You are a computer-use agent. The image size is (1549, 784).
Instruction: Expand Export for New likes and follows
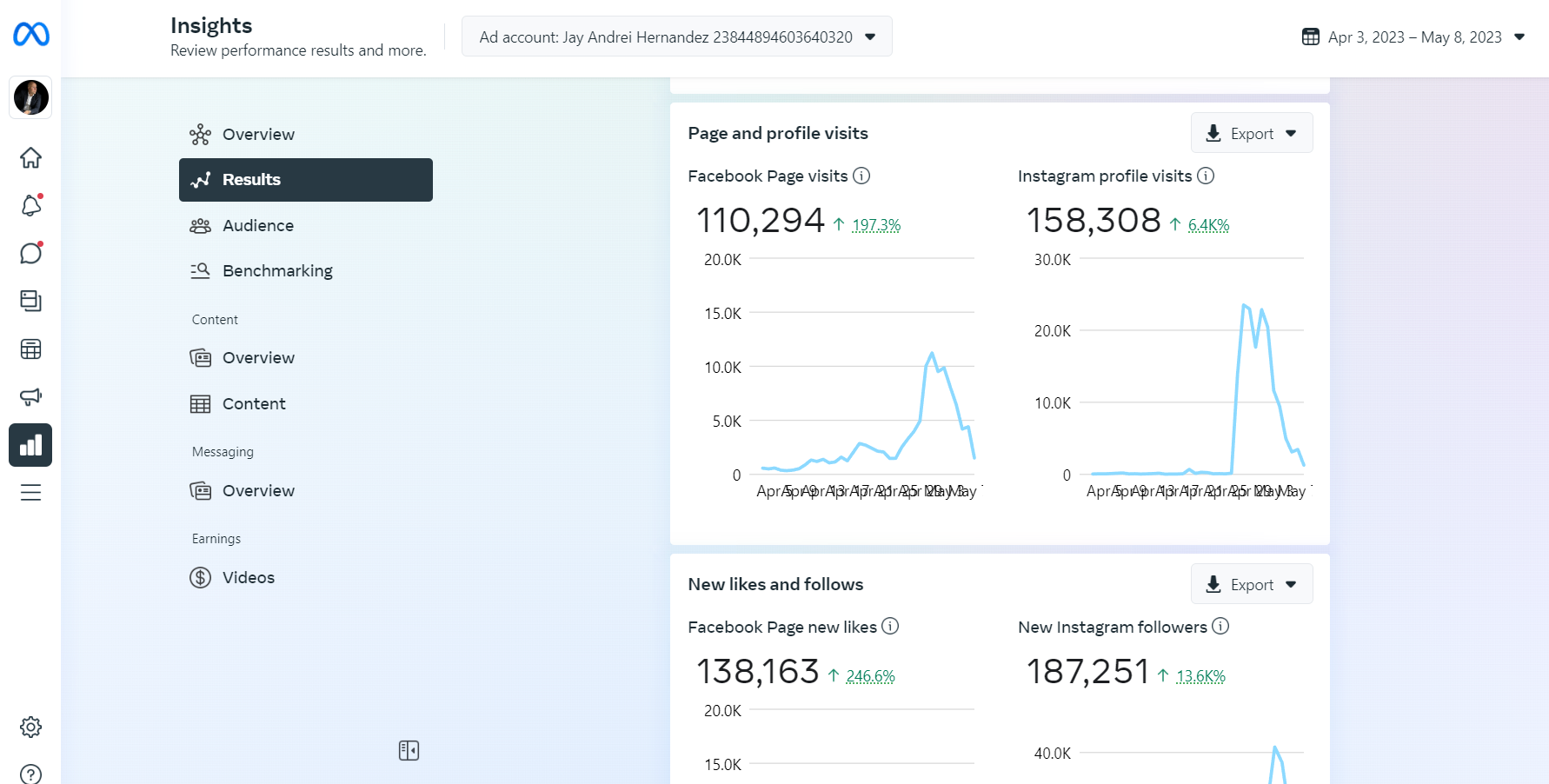(x=1252, y=584)
